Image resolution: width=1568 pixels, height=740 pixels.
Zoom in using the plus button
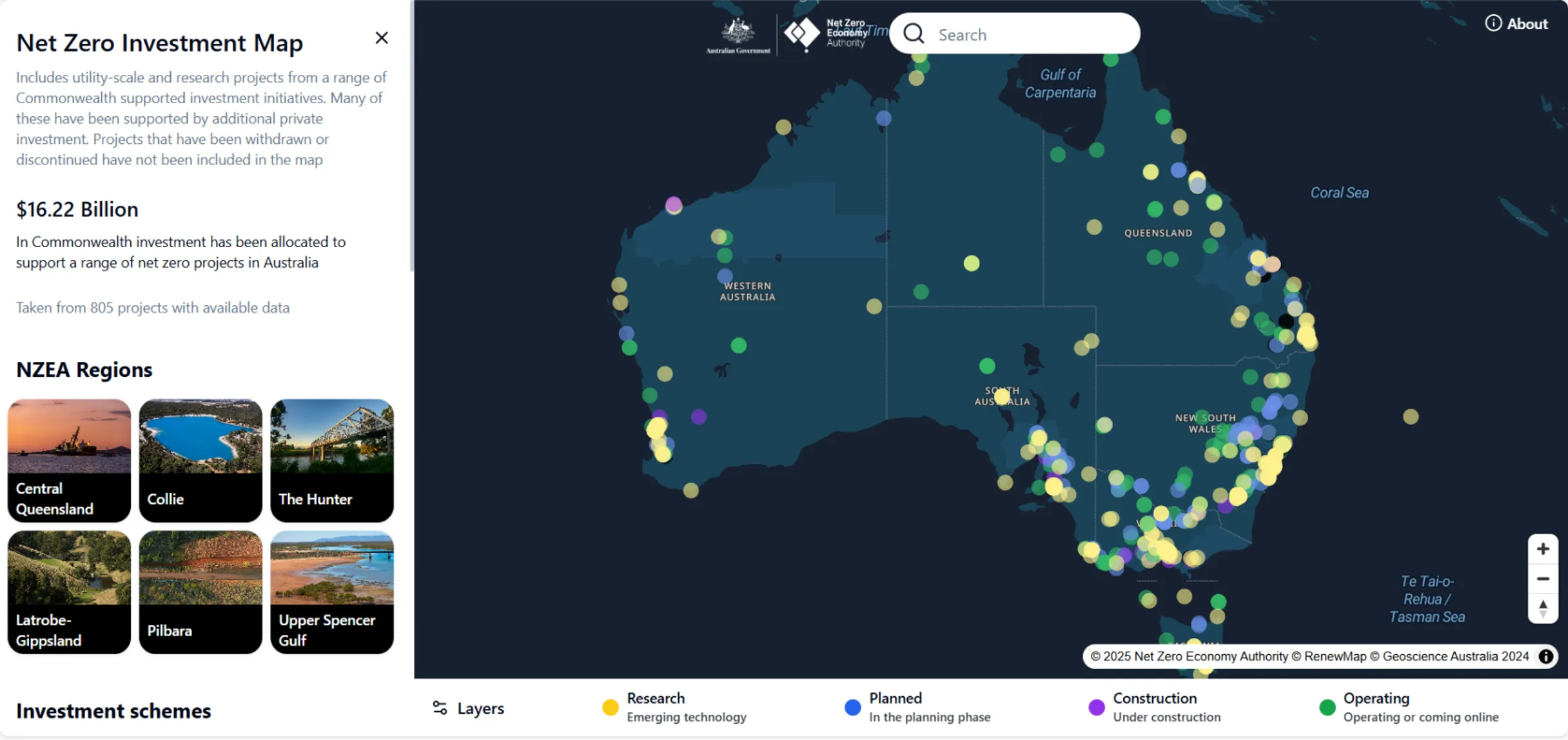click(x=1543, y=548)
